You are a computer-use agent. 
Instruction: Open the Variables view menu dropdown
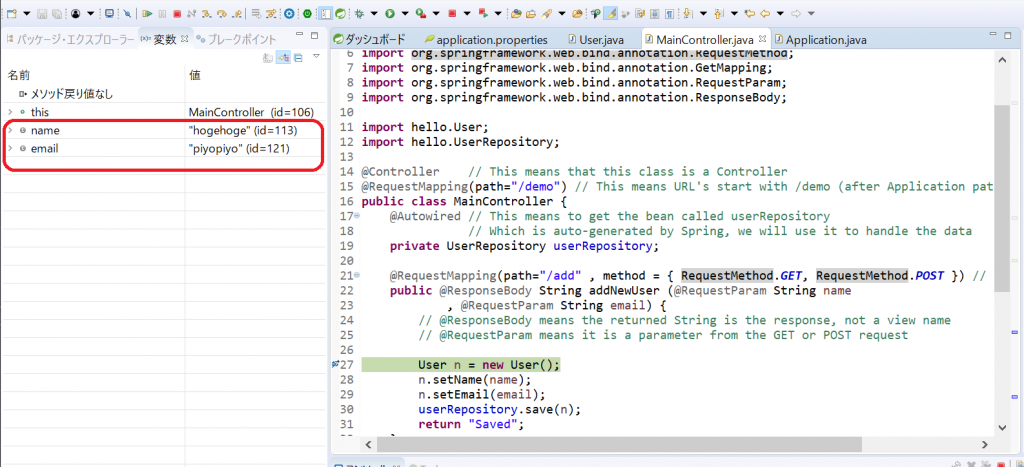pos(316,57)
